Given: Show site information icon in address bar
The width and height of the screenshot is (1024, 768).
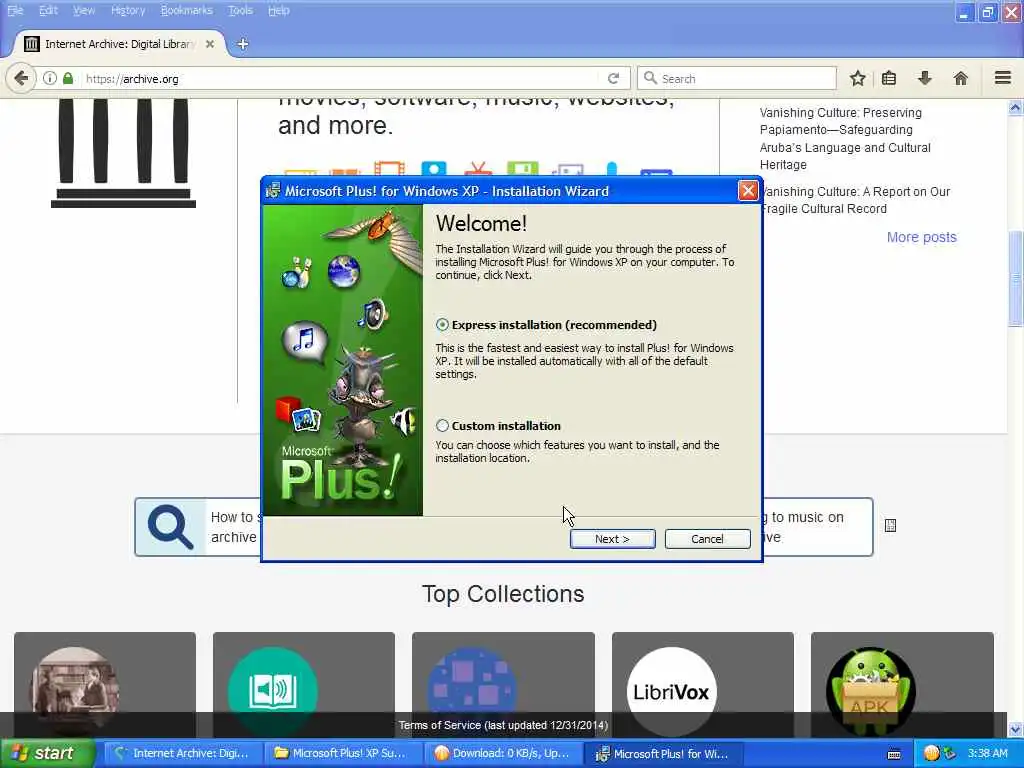Looking at the screenshot, I should tap(50, 78).
